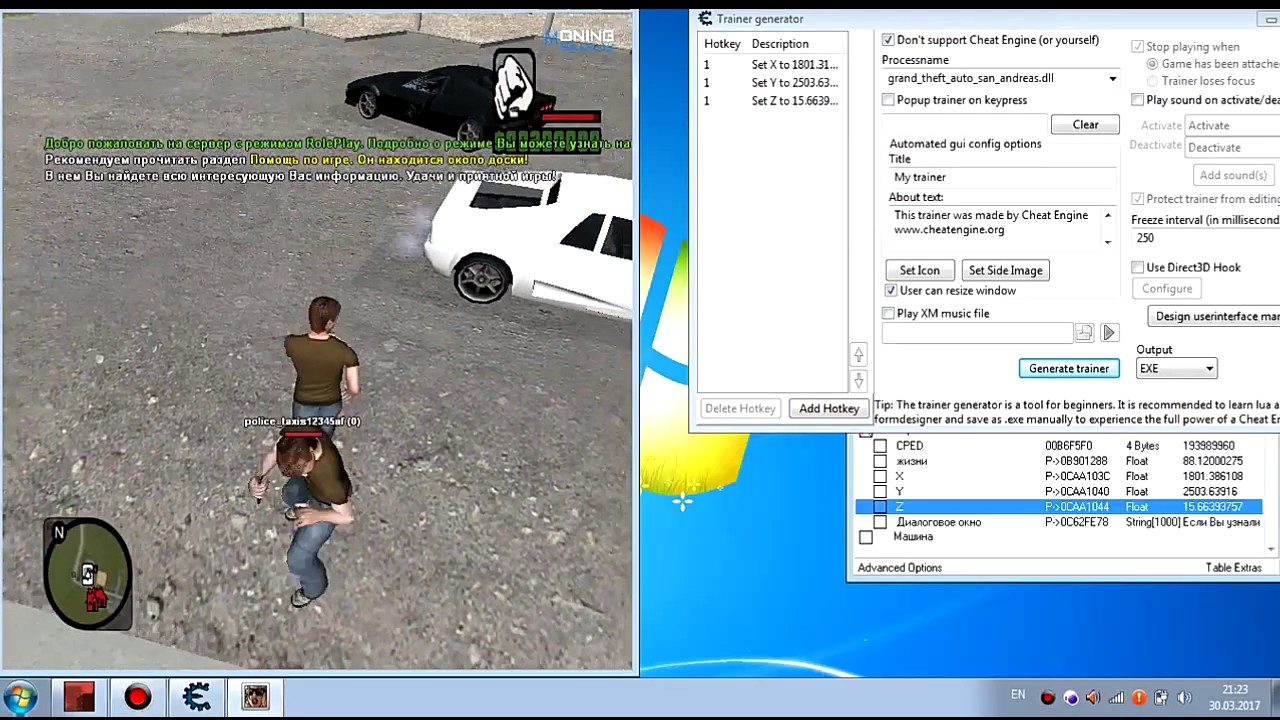Viewport: 1280px width, 720px height.
Task: Click the CPED address 00B6F5F0
Action: (x=1069, y=446)
